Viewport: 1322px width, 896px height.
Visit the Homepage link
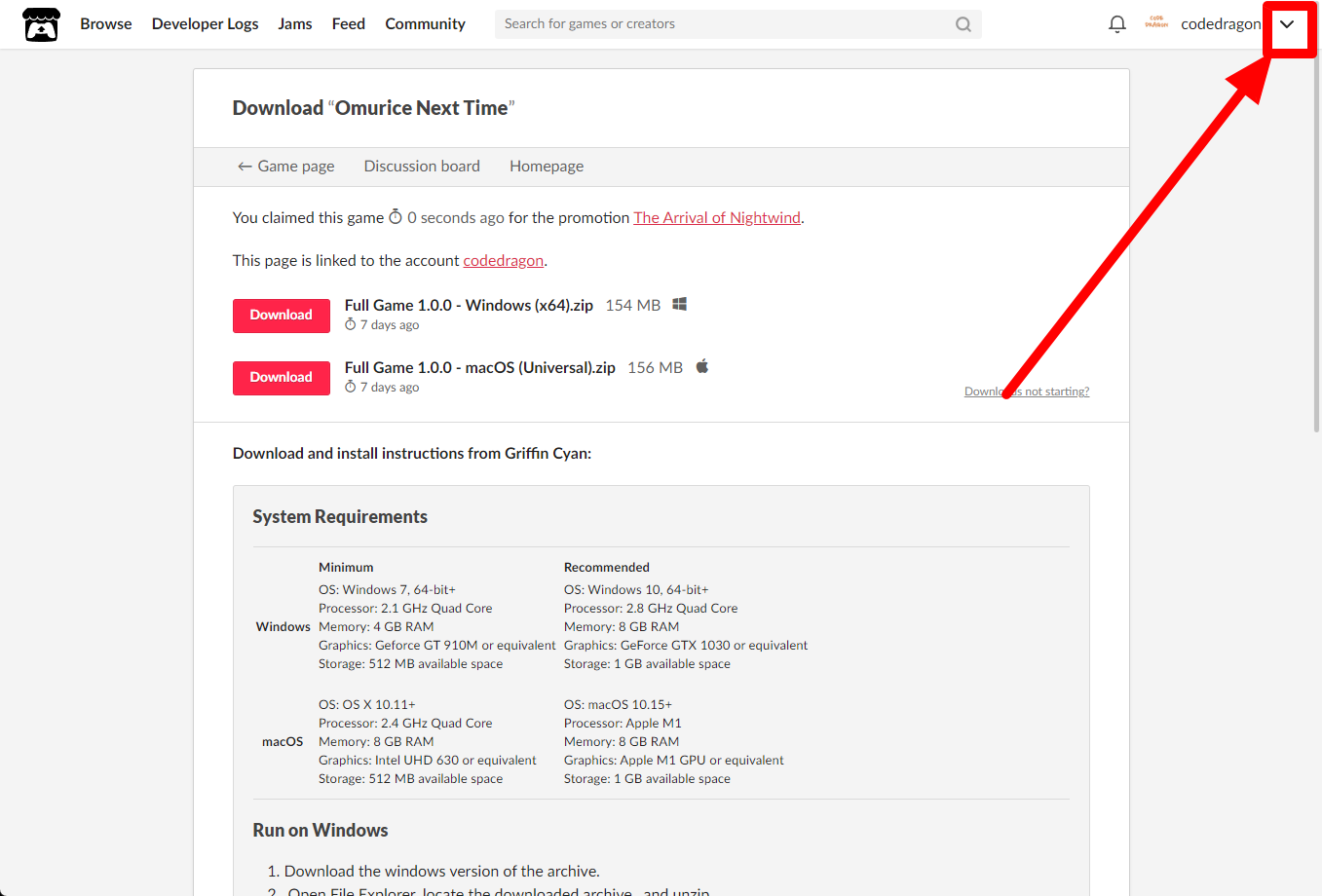[x=547, y=166]
